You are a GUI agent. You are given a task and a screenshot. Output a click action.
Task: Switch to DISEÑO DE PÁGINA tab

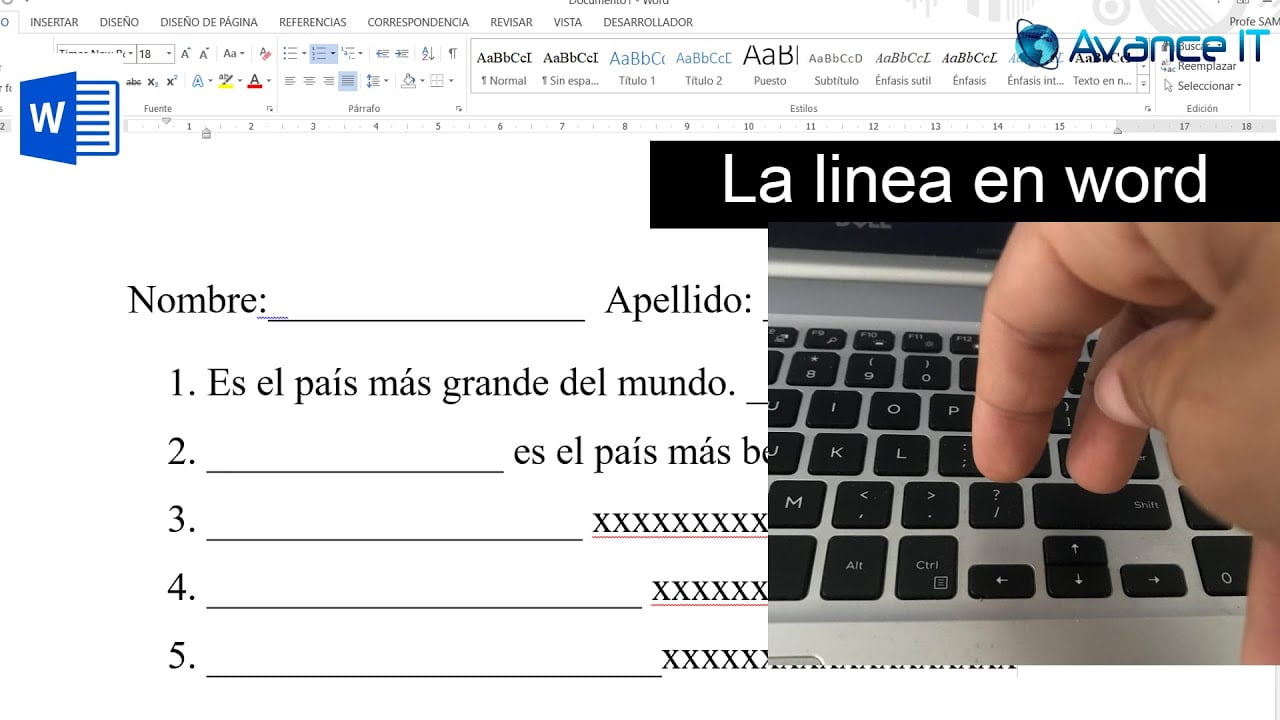pyautogui.click(x=209, y=22)
